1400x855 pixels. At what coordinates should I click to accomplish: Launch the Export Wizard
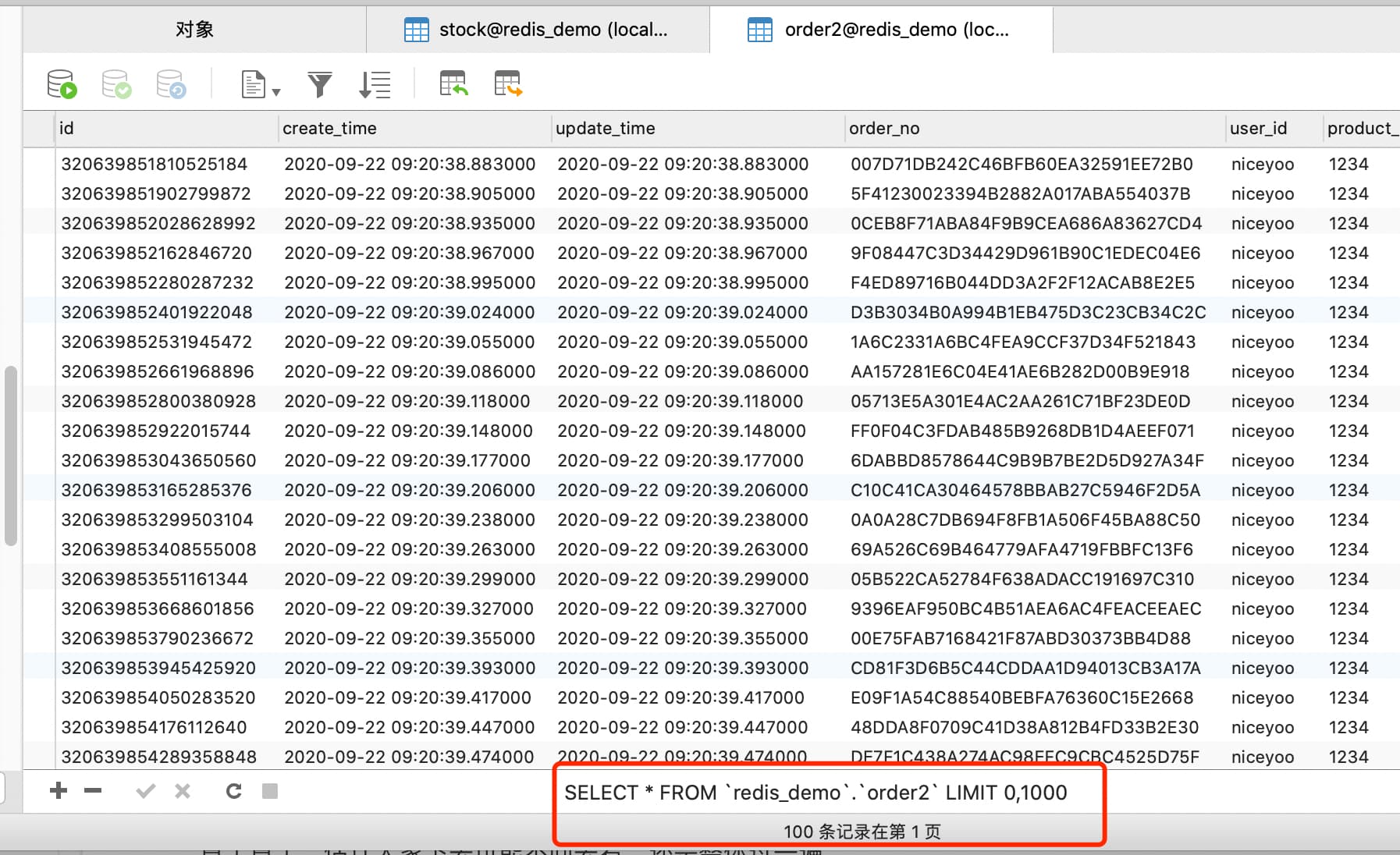507,83
